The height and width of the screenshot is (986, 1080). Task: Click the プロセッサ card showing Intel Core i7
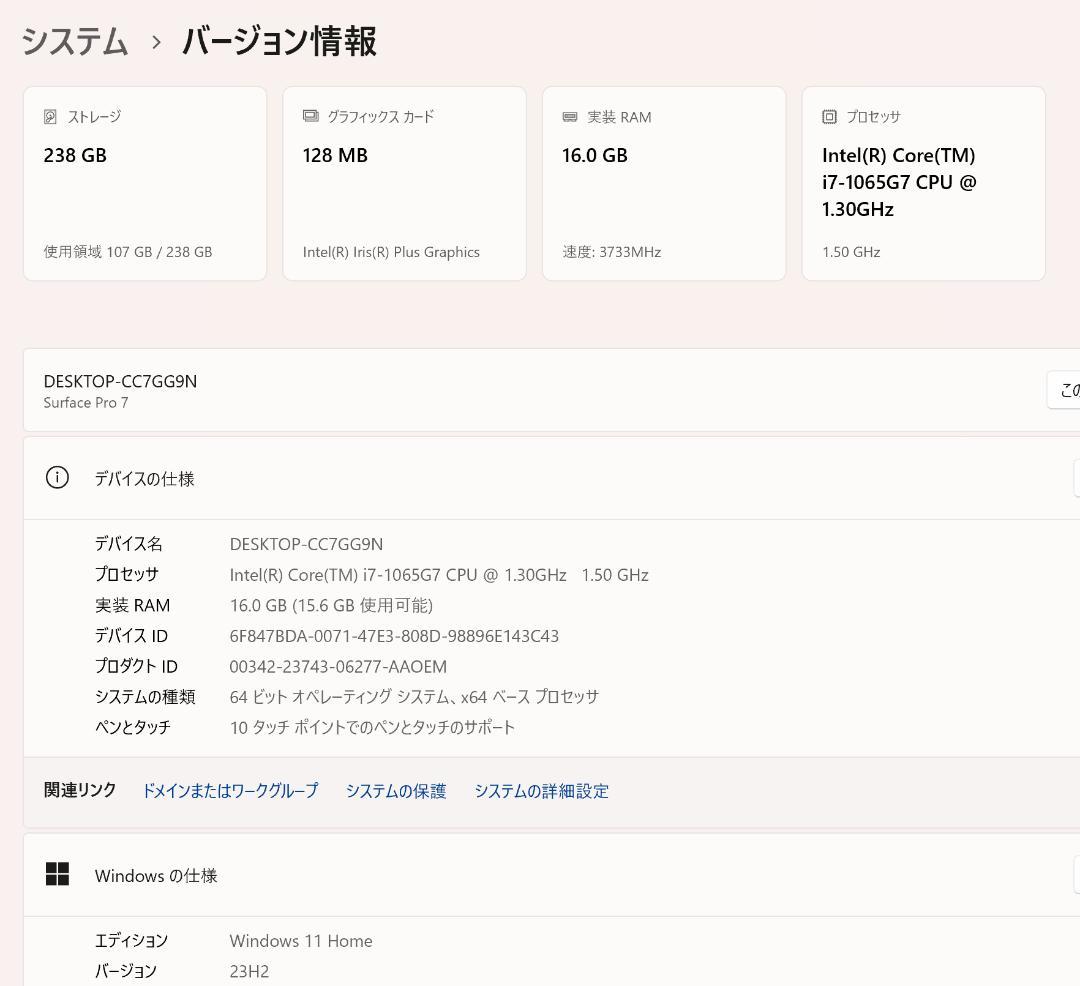923,183
